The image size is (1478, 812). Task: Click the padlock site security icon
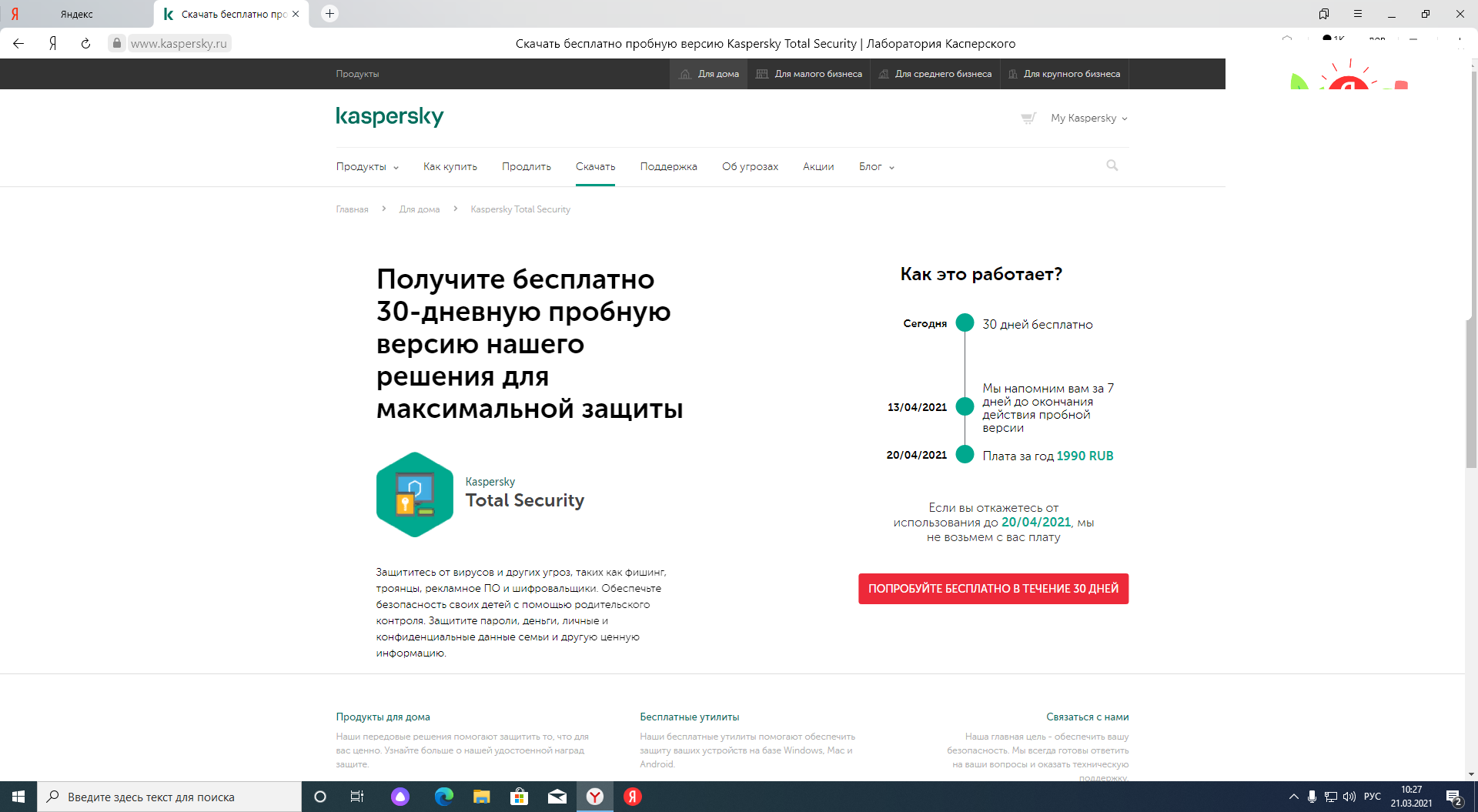pos(116,43)
